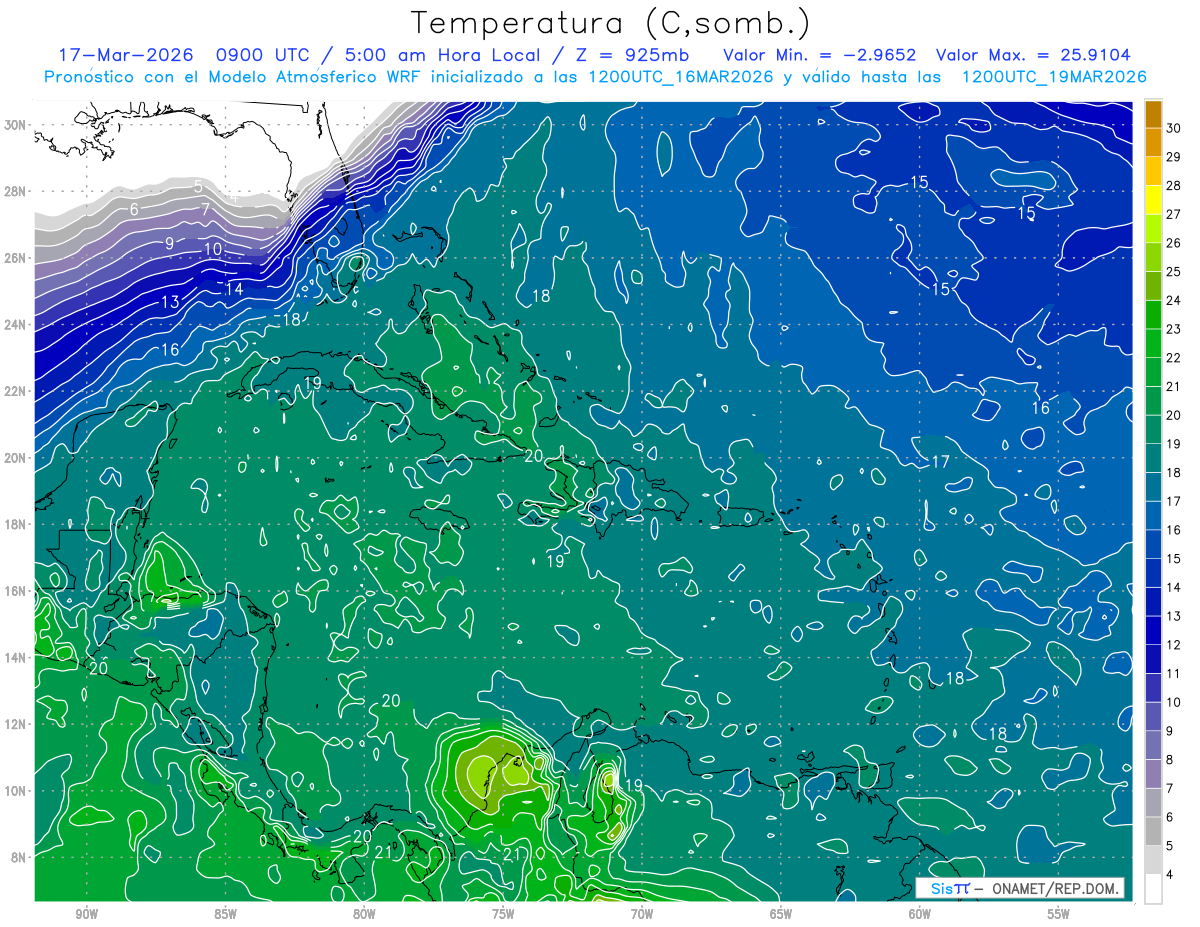The image size is (1200, 927).
Task: Click 'Modelo Atmosferico WRF' in the subtitle
Action: click(324, 77)
